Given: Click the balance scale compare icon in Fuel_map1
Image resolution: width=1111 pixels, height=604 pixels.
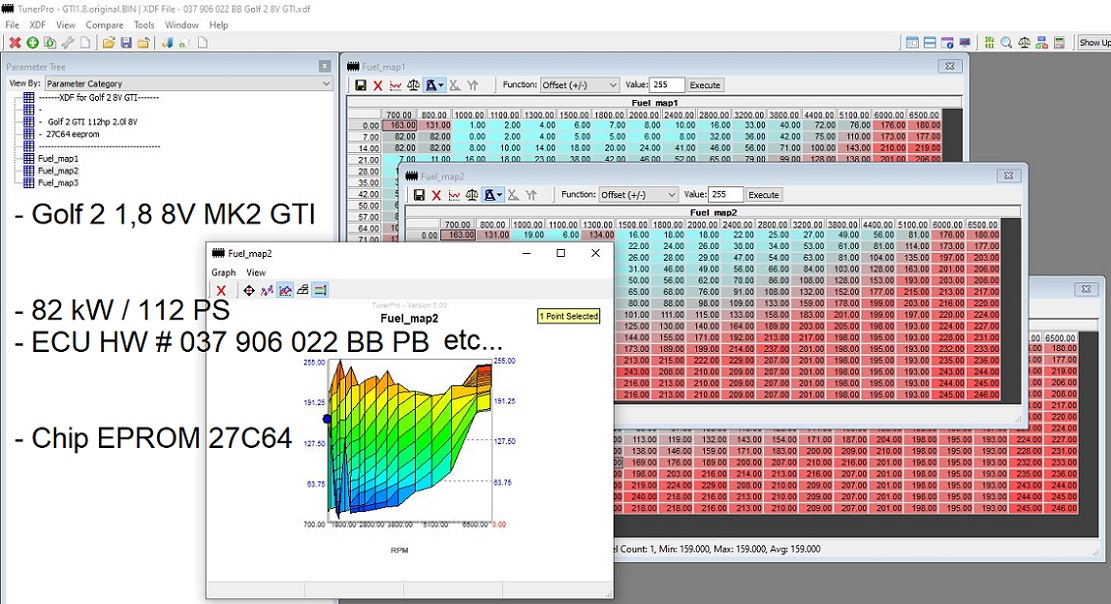Looking at the screenshot, I should [x=413, y=86].
